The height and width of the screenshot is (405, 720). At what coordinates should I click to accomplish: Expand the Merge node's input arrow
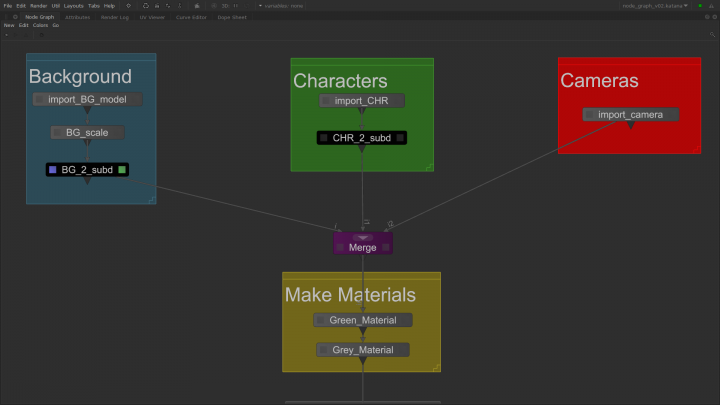pyautogui.click(x=363, y=237)
